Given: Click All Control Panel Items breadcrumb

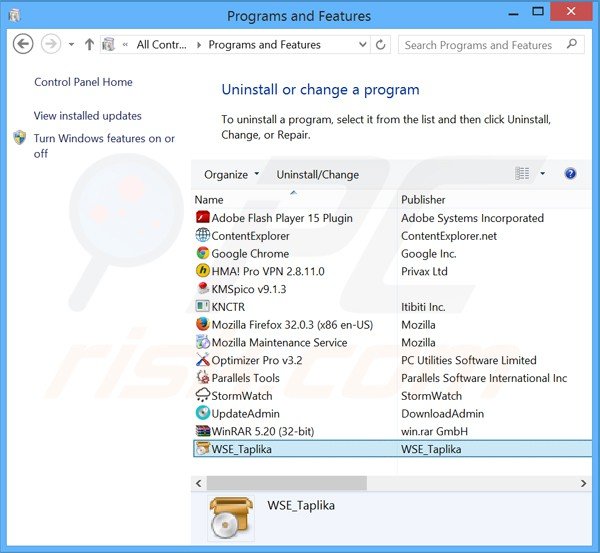Looking at the screenshot, I should [x=161, y=45].
